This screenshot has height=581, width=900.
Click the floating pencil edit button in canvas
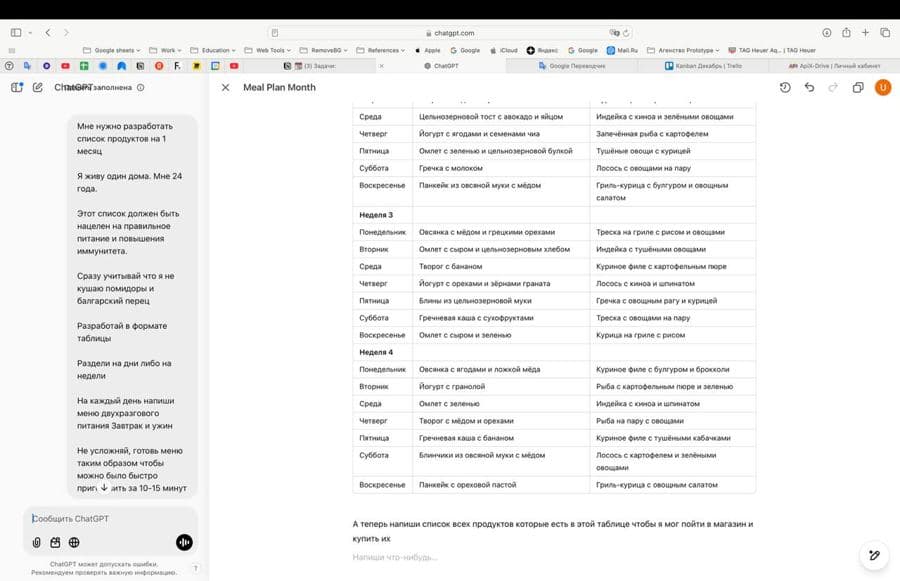(874, 555)
